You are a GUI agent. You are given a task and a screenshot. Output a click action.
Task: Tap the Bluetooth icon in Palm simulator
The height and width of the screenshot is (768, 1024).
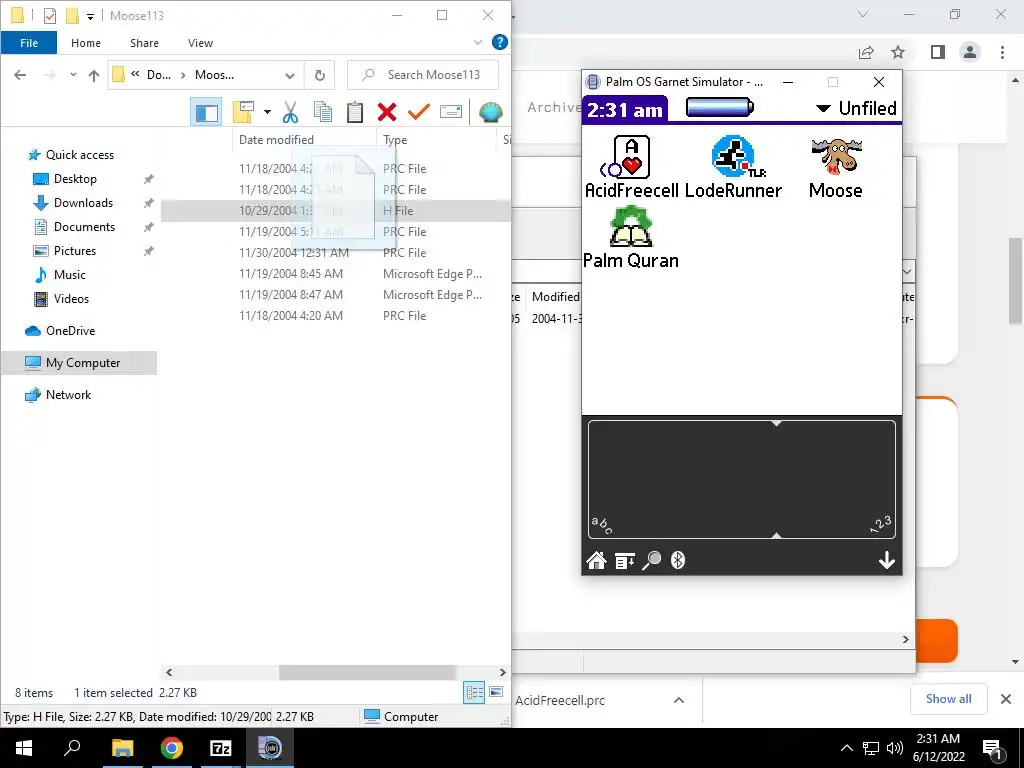point(678,560)
